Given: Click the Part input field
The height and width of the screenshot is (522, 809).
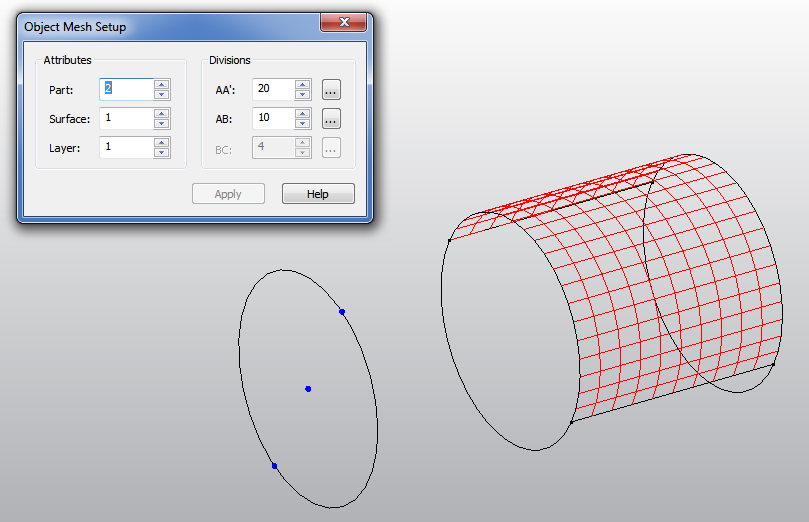Looking at the screenshot, I should pyautogui.click(x=126, y=89).
